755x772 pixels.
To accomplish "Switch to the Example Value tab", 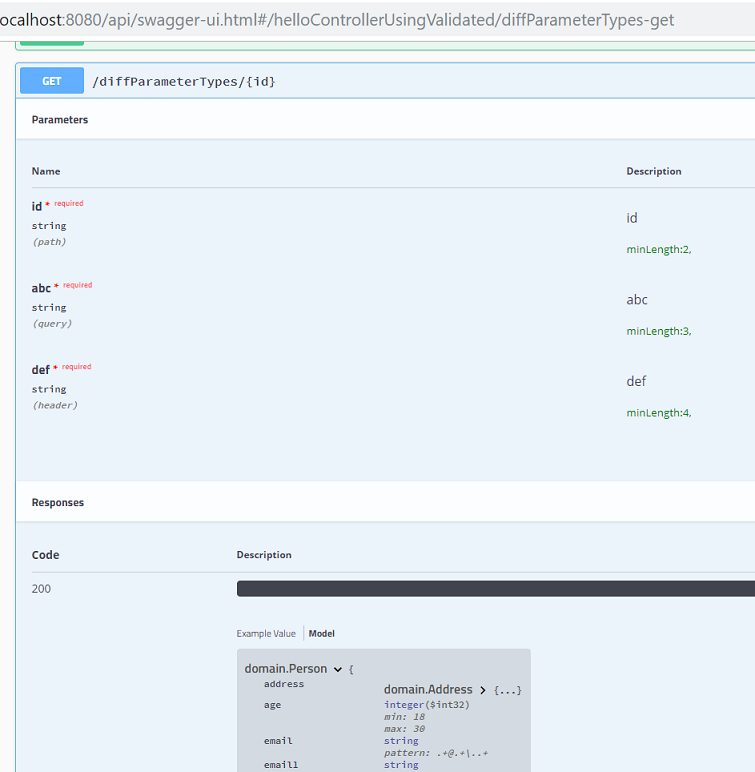I will pyautogui.click(x=266, y=634).
